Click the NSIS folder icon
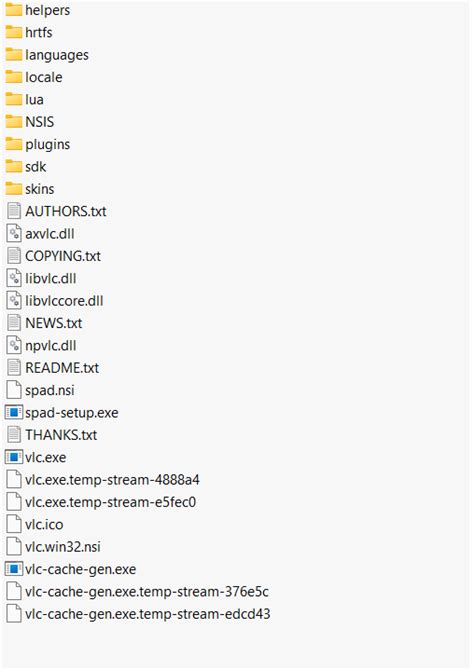 pyautogui.click(x=14, y=122)
